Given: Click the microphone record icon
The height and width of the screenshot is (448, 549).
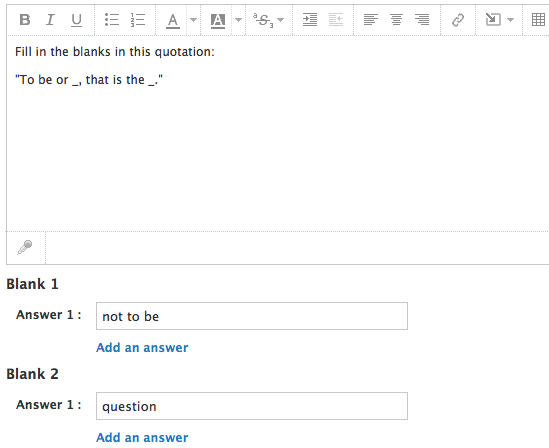Looking at the screenshot, I should tap(25, 247).
